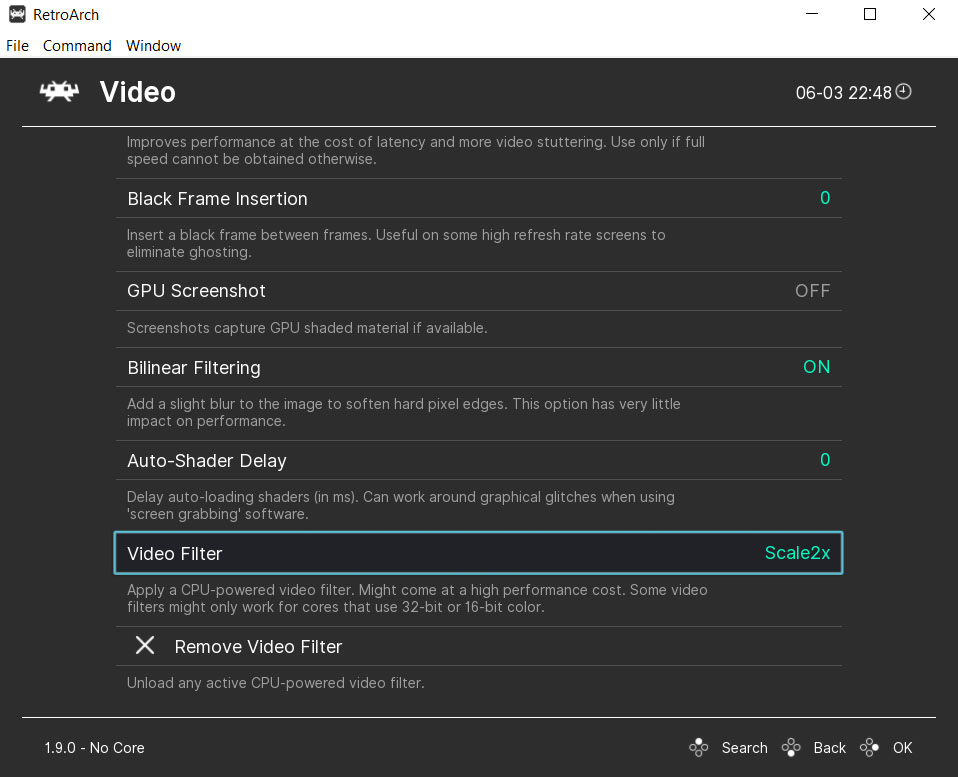958x777 pixels.
Task: Change the Auto-Shader Delay value 0
Action: [x=825, y=460]
